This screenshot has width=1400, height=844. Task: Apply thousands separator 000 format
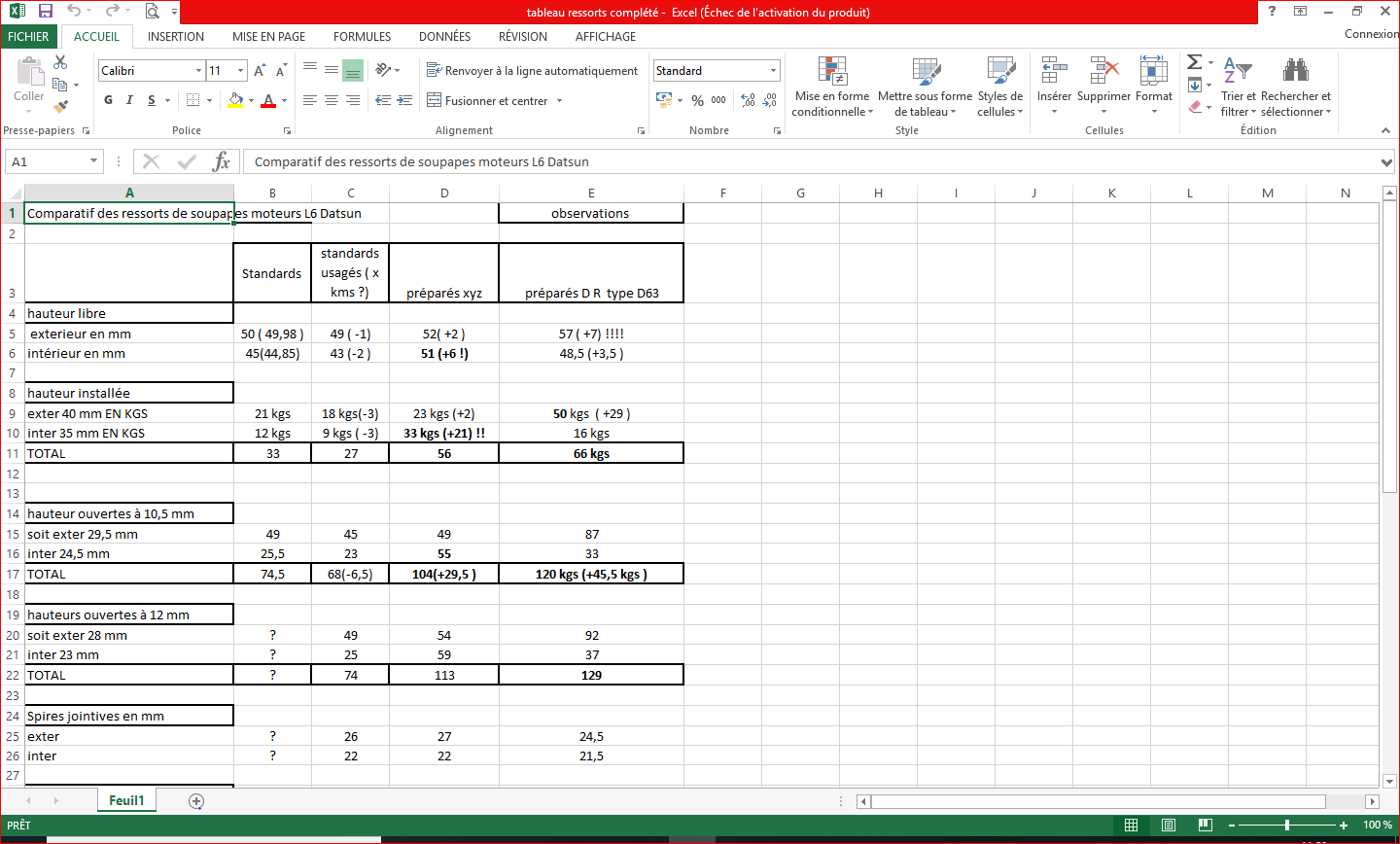click(718, 100)
